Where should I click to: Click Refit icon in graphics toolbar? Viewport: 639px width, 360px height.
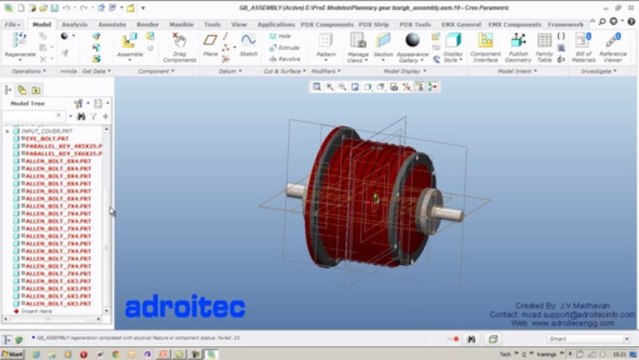pos(317,87)
